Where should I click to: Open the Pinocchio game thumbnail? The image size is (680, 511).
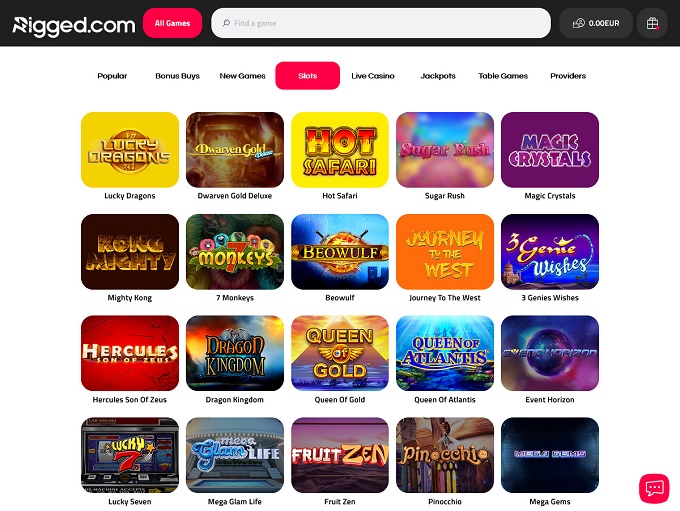[445, 455]
